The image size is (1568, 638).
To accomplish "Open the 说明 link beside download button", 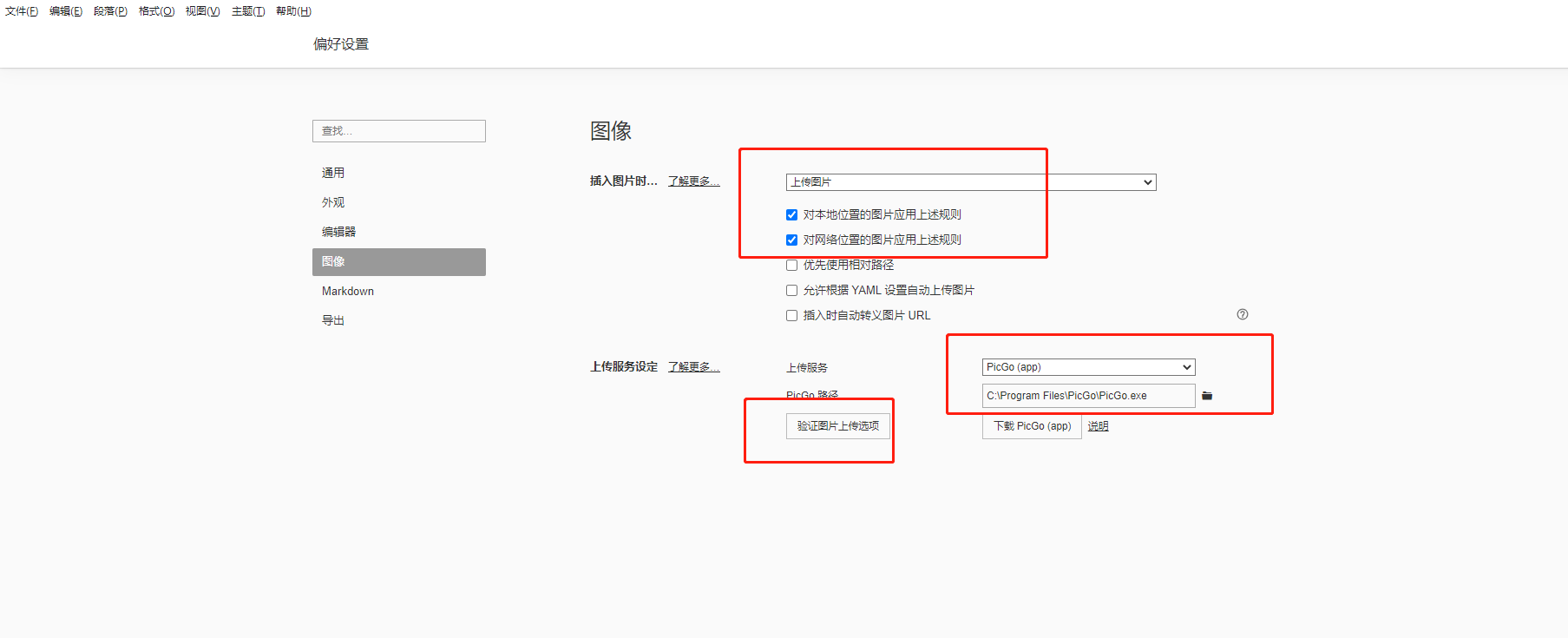I will (x=1098, y=426).
